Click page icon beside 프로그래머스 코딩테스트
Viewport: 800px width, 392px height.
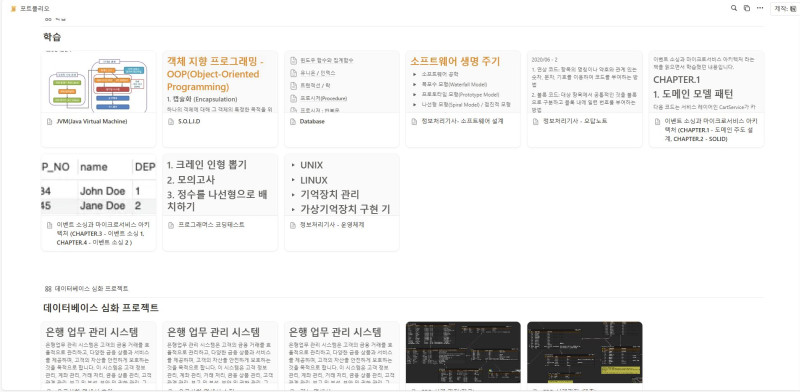[x=171, y=225]
